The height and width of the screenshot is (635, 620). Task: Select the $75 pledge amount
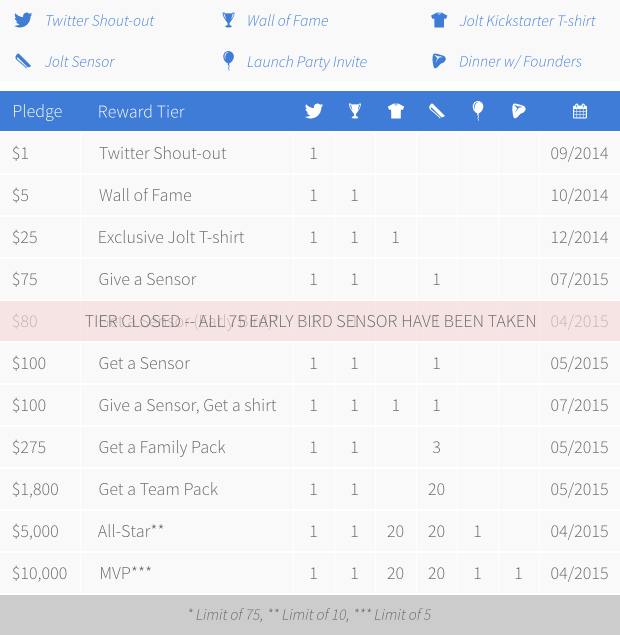point(25,279)
